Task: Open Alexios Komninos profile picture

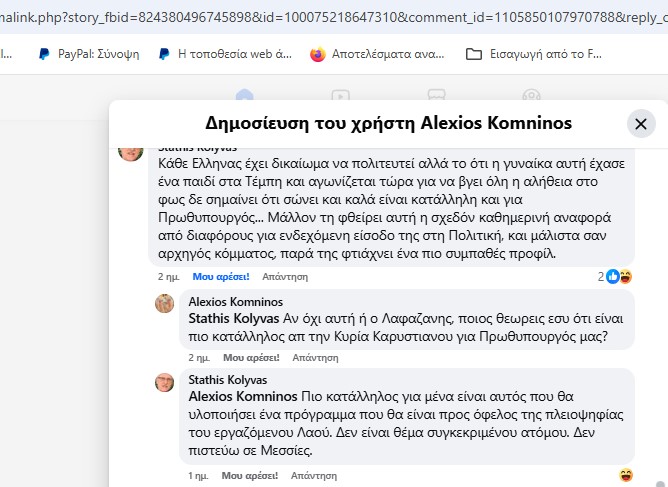Action: [164, 303]
